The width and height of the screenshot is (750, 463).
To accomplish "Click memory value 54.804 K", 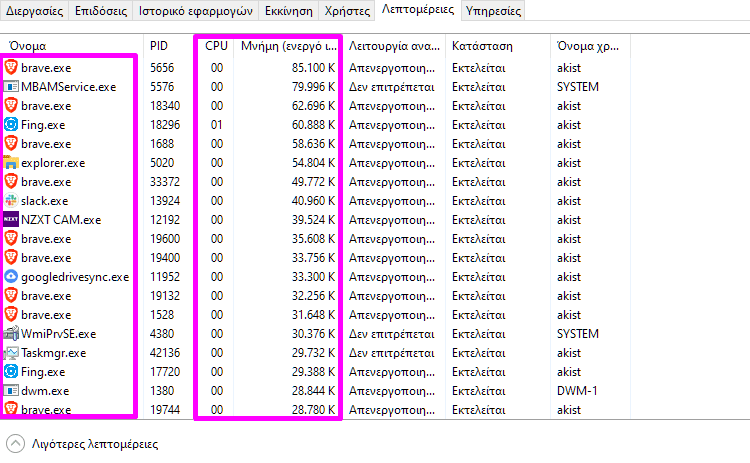I will coord(313,163).
